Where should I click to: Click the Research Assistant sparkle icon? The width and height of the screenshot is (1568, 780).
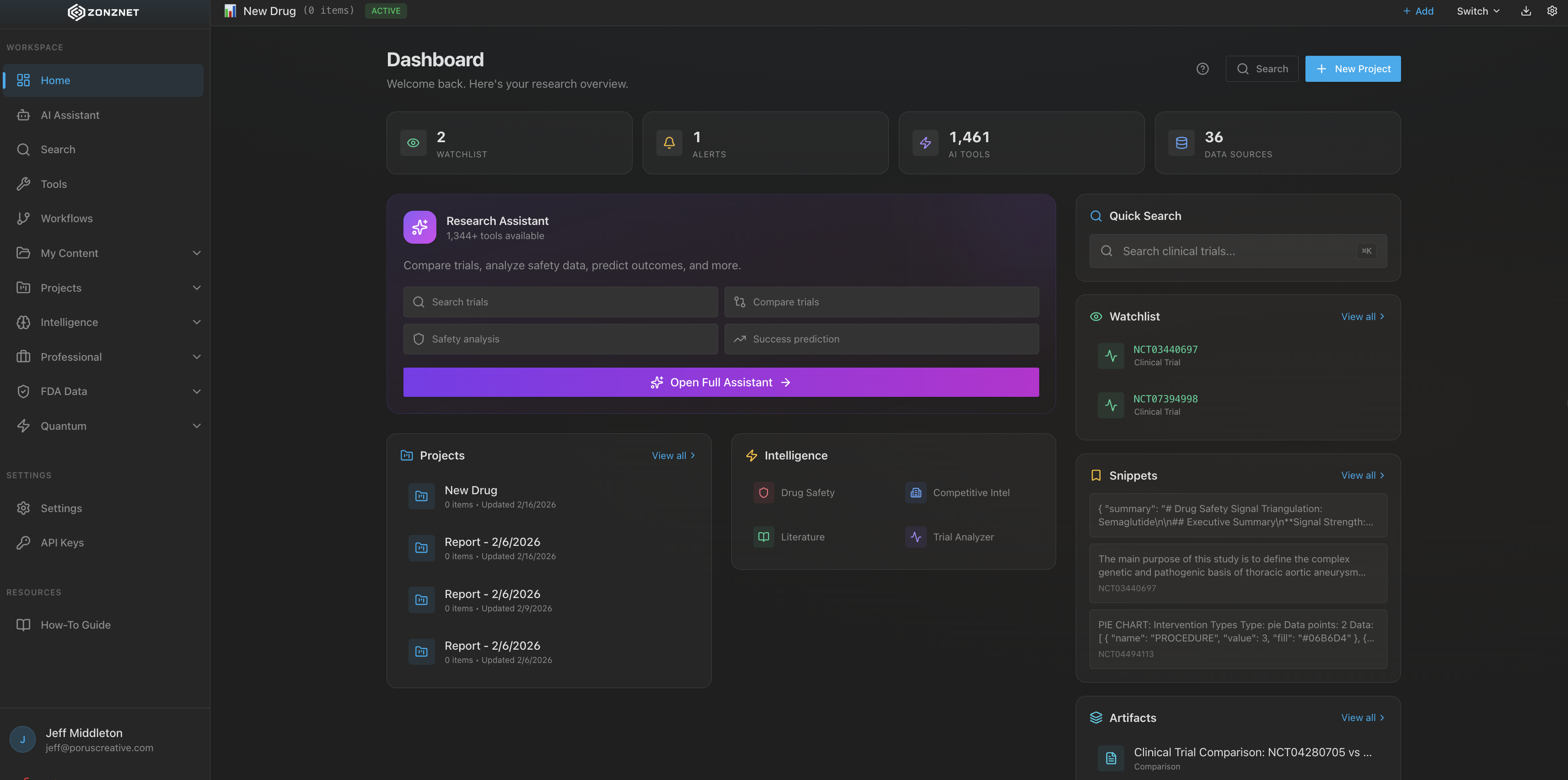(419, 227)
